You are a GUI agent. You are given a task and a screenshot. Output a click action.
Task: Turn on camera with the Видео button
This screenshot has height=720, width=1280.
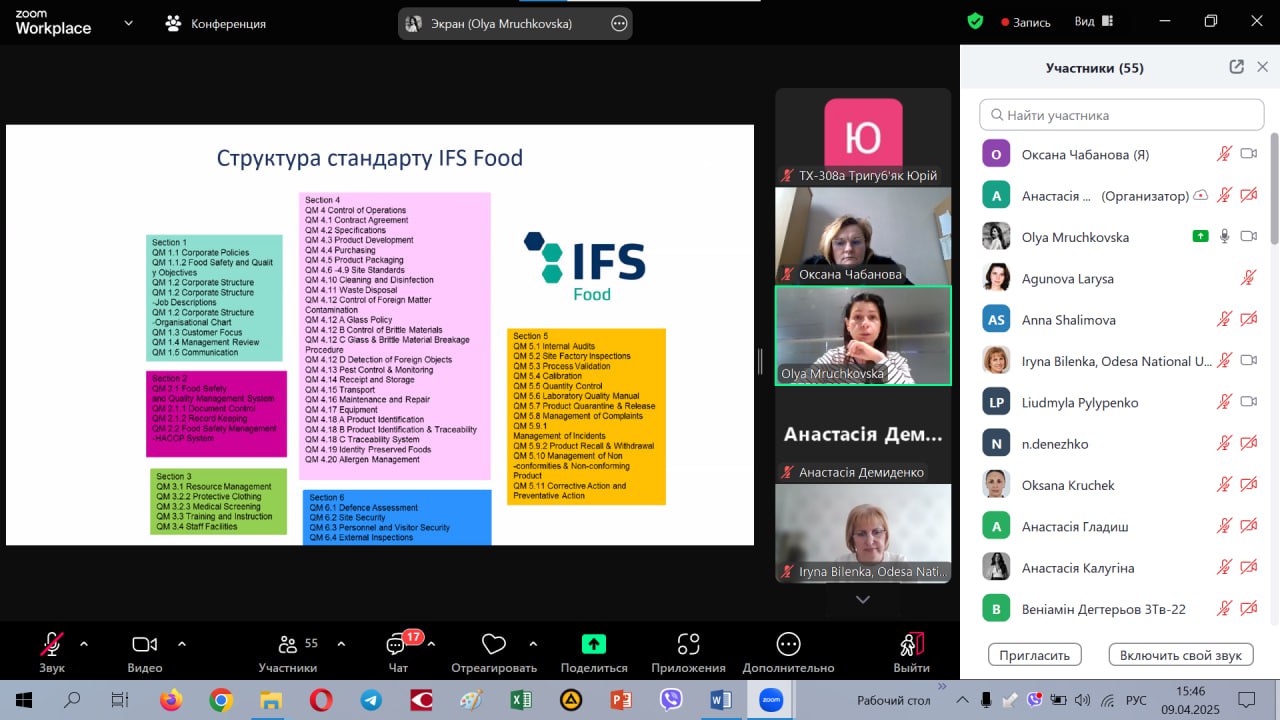point(145,652)
